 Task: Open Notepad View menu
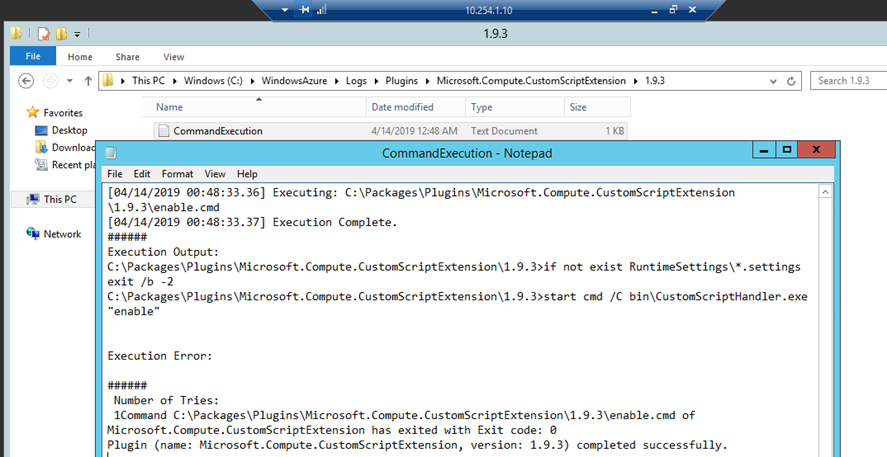(215, 174)
